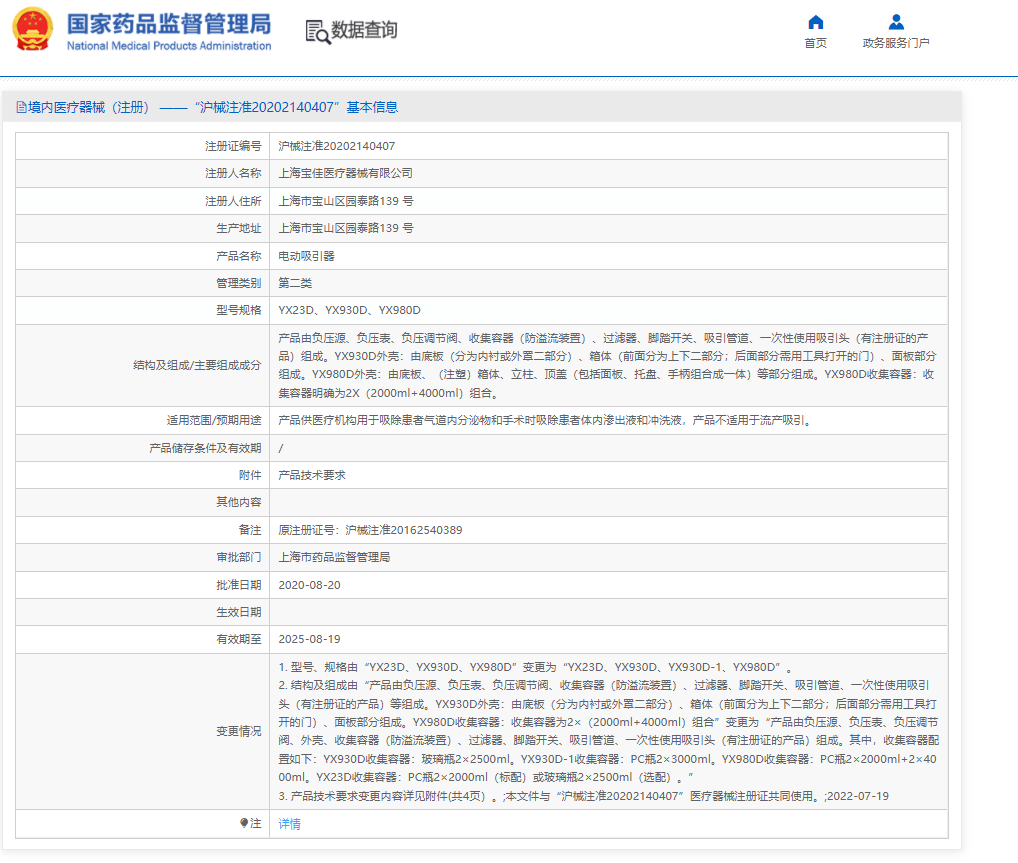Image resolution: width=1018 pixels, height=863 pixels.
Task: Select 原注册证号：沪械注准20162540389 remark
Action: 370,530
